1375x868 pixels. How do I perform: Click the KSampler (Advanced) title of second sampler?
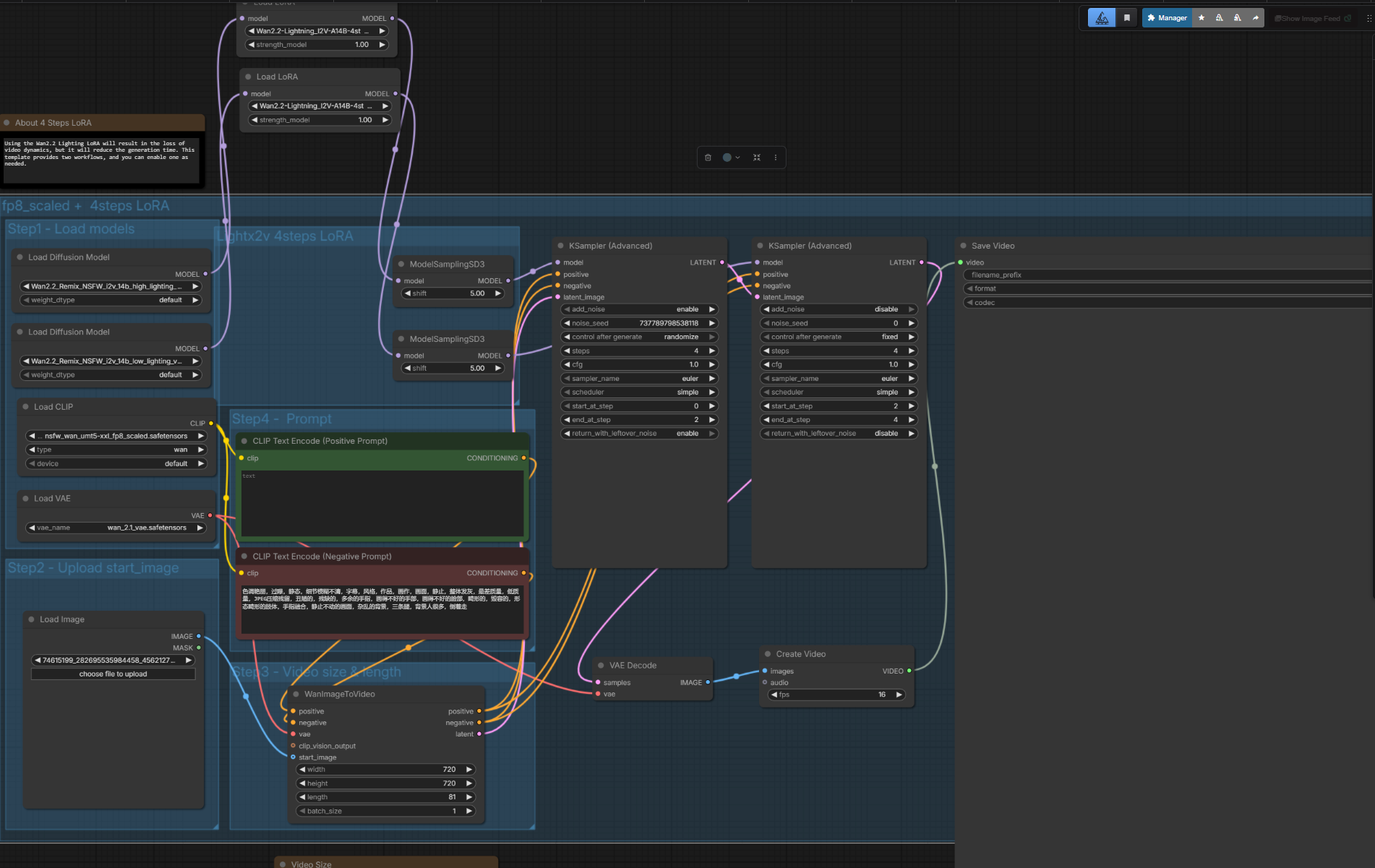click(810, 246)
